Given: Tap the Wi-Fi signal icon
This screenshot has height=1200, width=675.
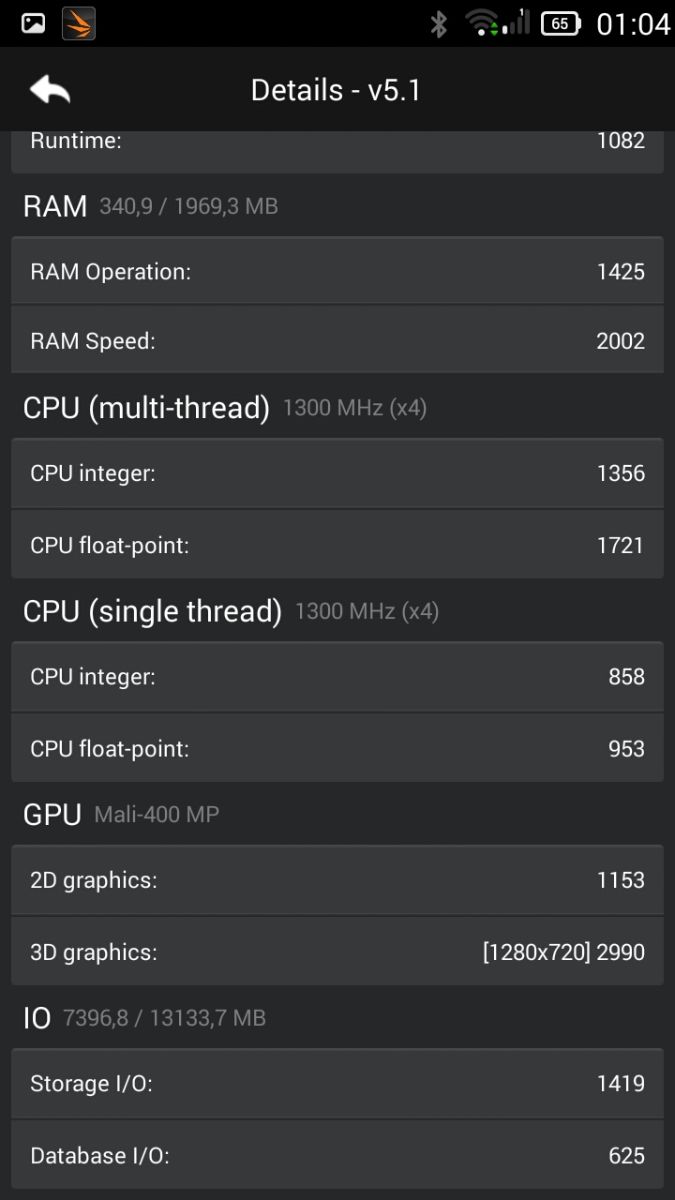Looking at the screenshot, I should 481,23.
